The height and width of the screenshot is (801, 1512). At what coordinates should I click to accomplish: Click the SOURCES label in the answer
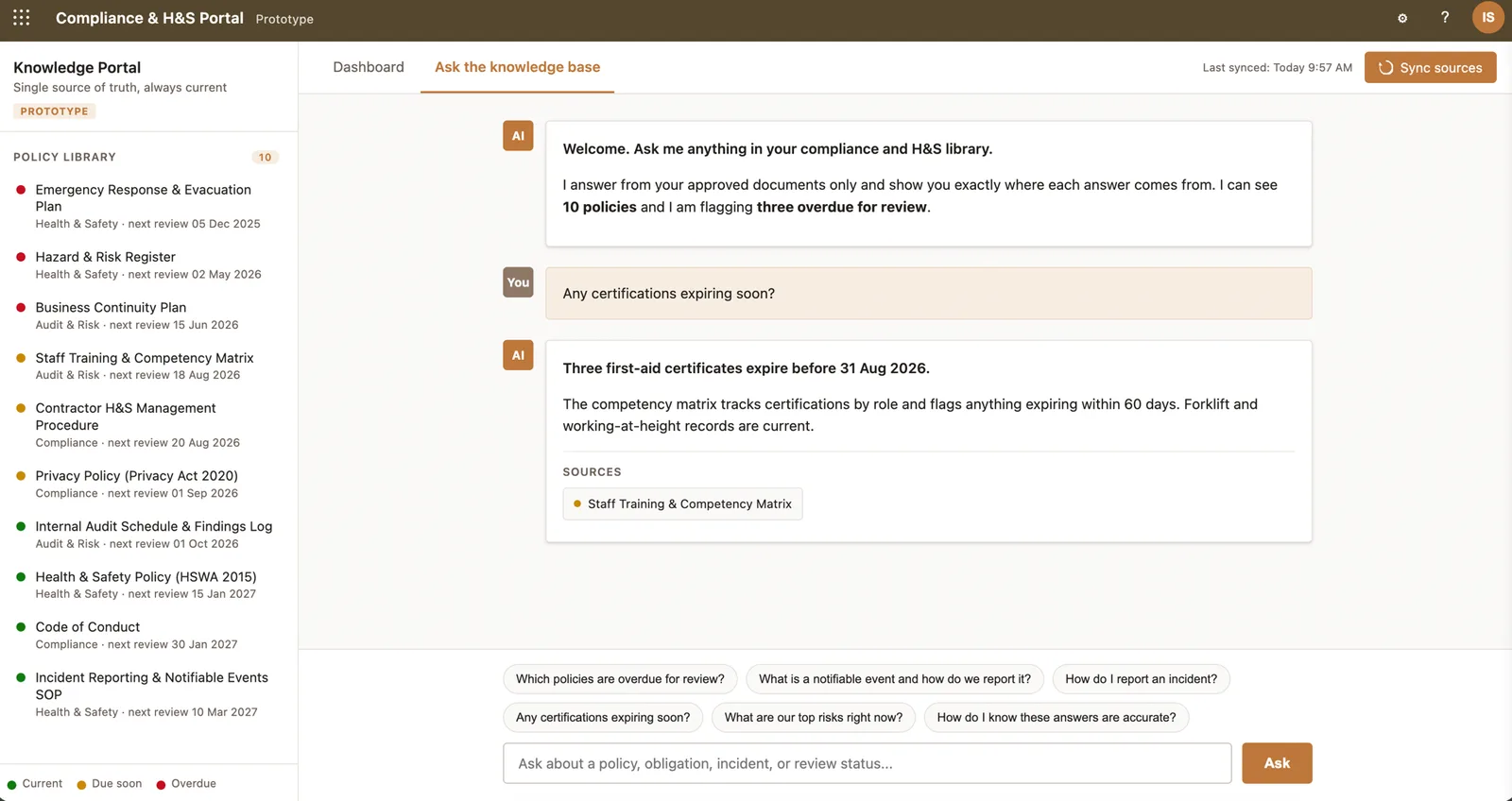tap(593, 472)
